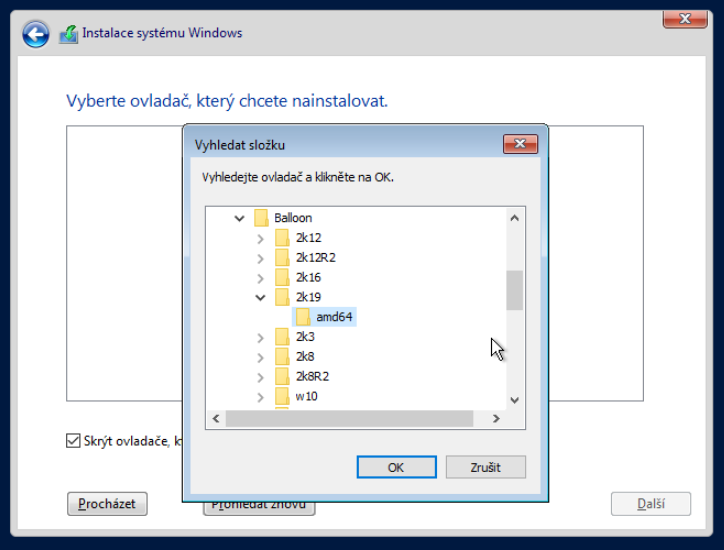The image size is (724, 550).
Task: Click the 2k12 folder icon
Action: pyautogui.click(x=282, y=238)
